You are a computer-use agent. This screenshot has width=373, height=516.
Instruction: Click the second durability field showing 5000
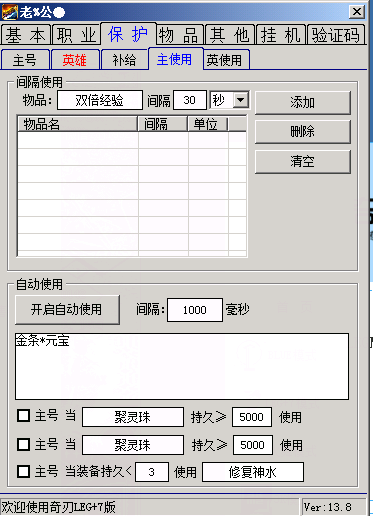[253, 445]
